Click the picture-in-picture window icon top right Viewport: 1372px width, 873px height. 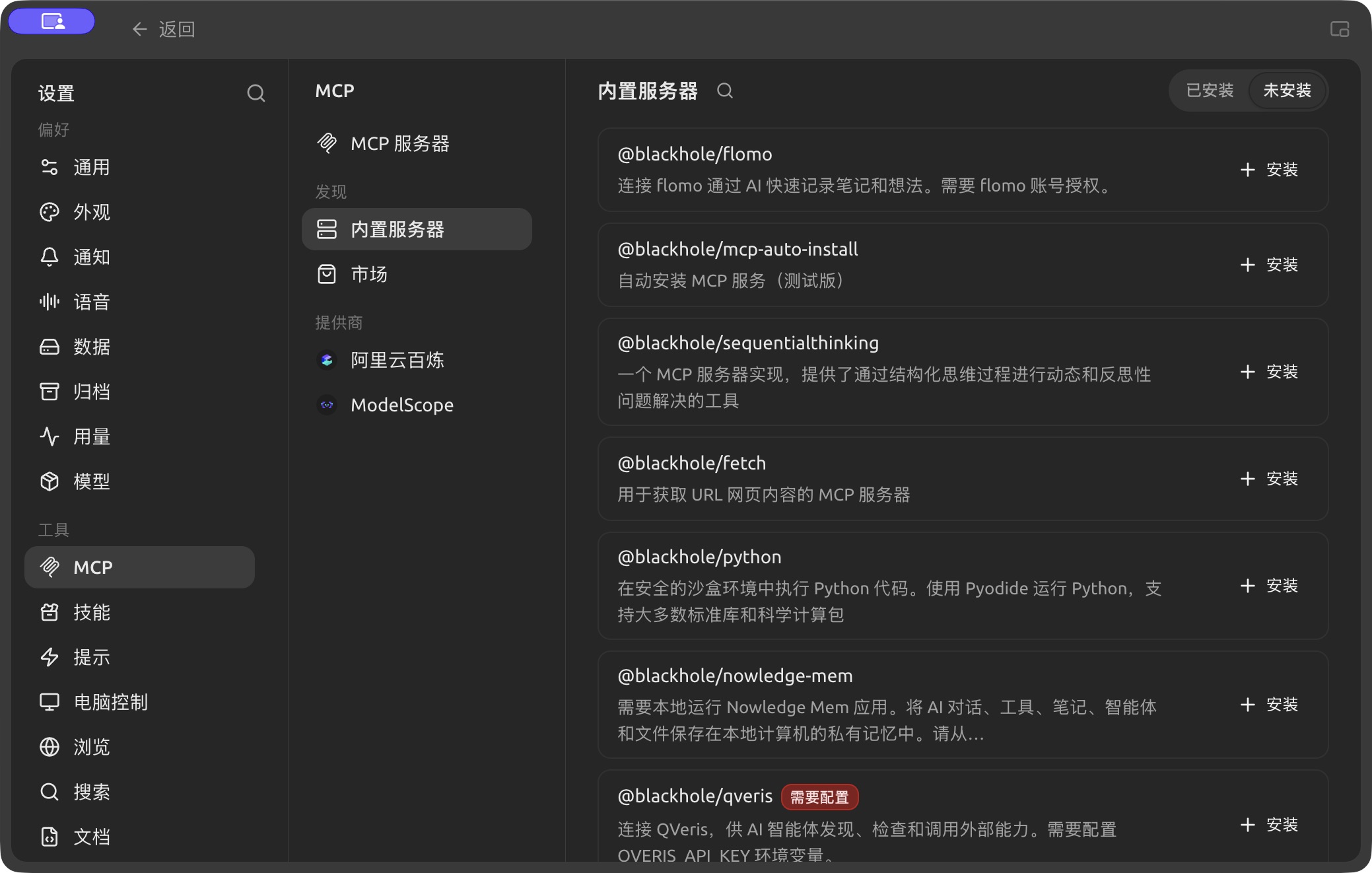1340,29
